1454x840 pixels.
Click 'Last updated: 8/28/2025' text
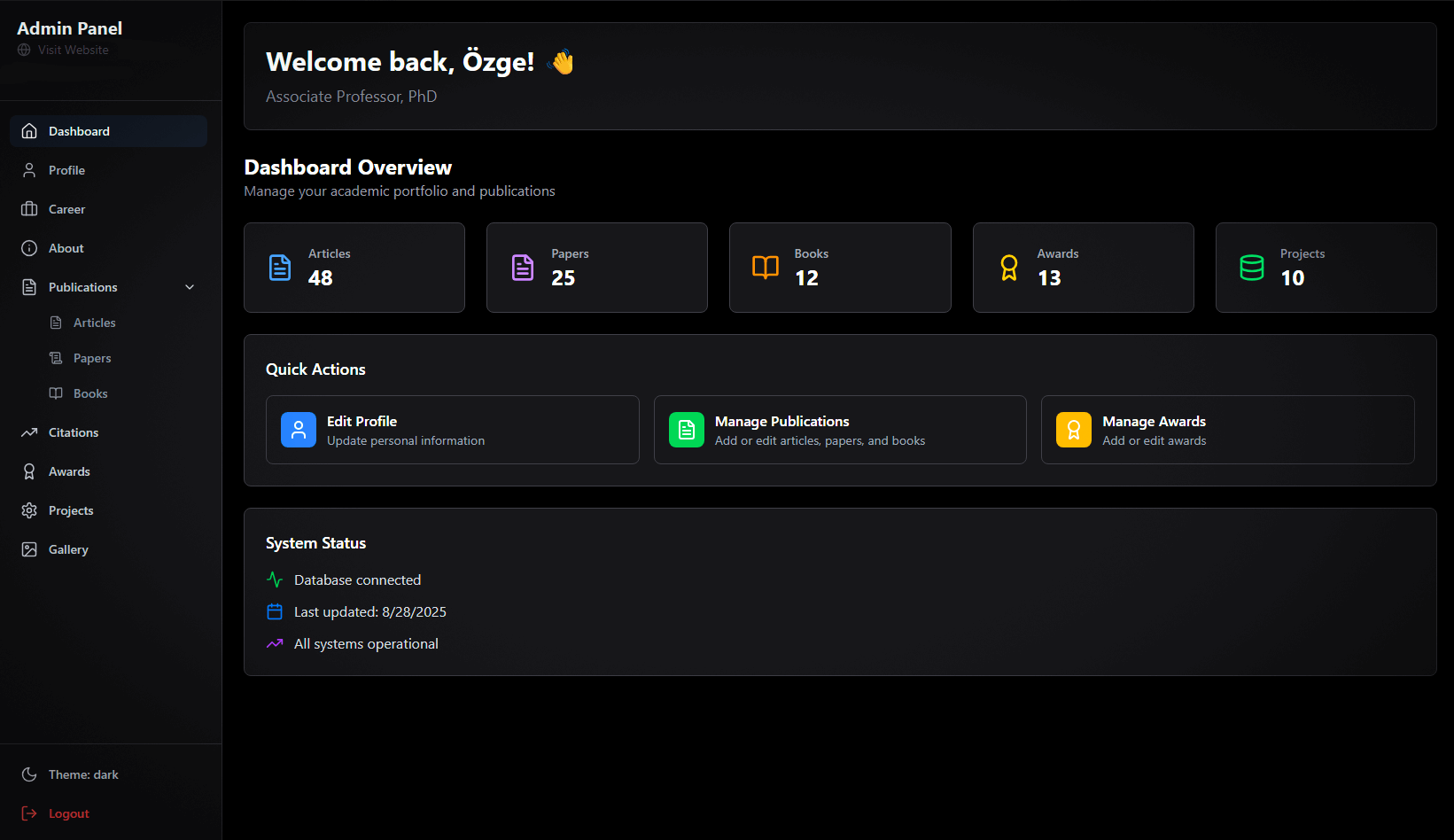click(370, 612)
